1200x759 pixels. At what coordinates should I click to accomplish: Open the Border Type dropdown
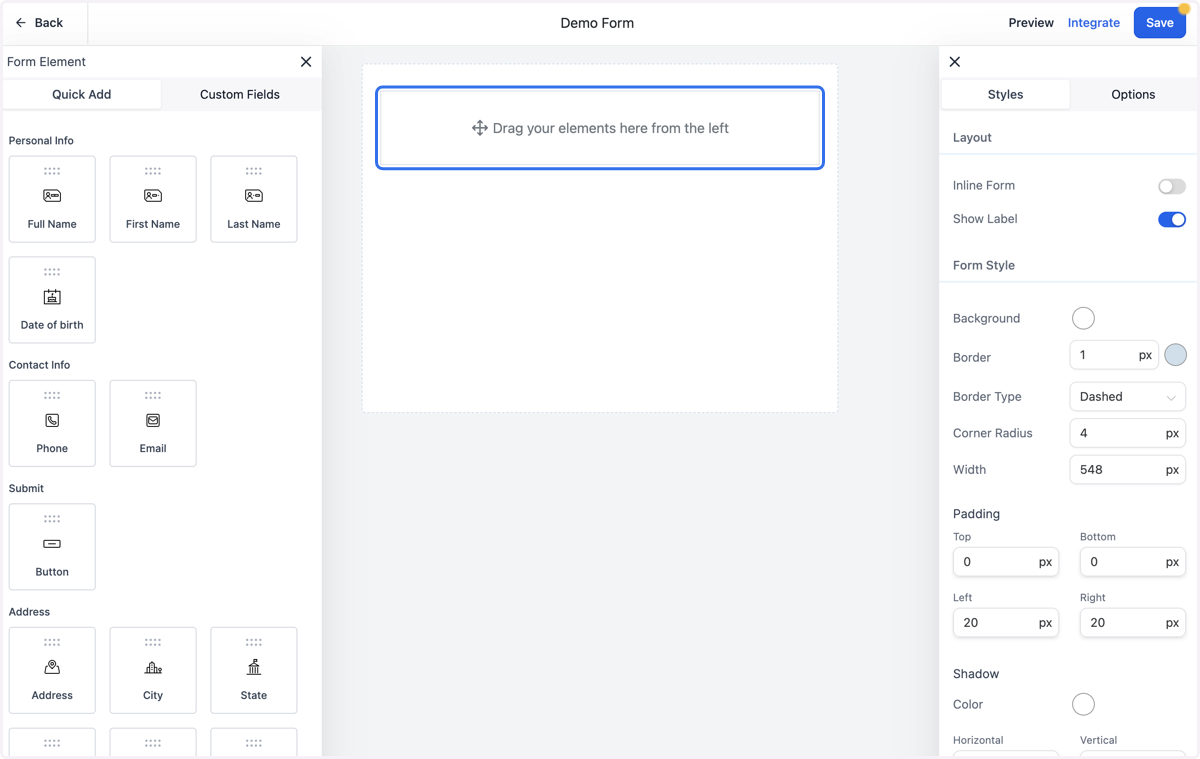[x=1127, y=397]
